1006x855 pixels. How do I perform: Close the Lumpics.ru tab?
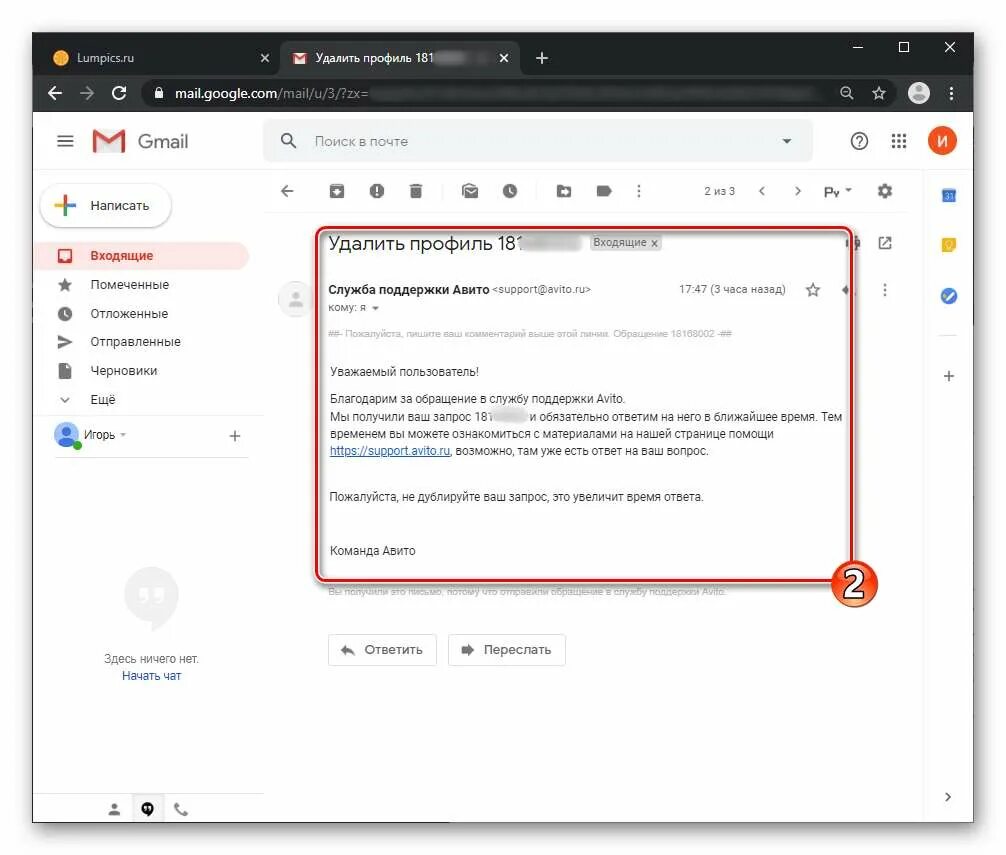click(x=265, y=58)
